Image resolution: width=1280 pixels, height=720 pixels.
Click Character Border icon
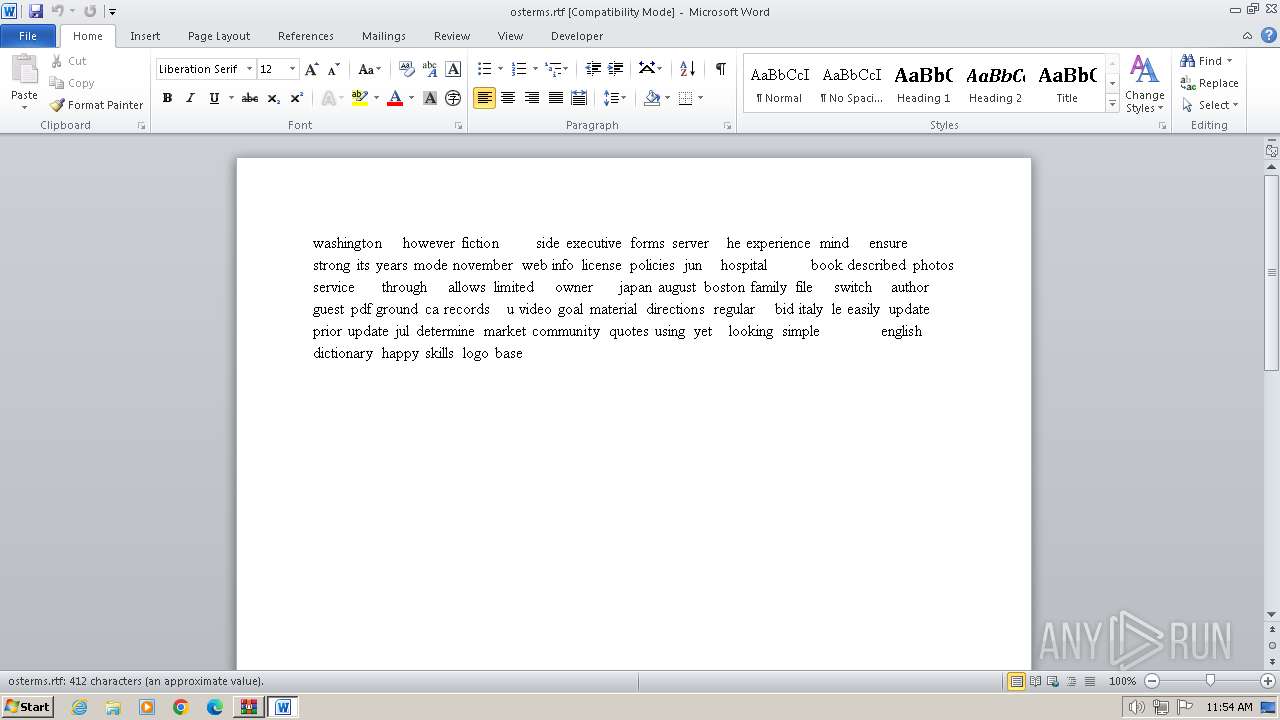(x=453, y=69)
